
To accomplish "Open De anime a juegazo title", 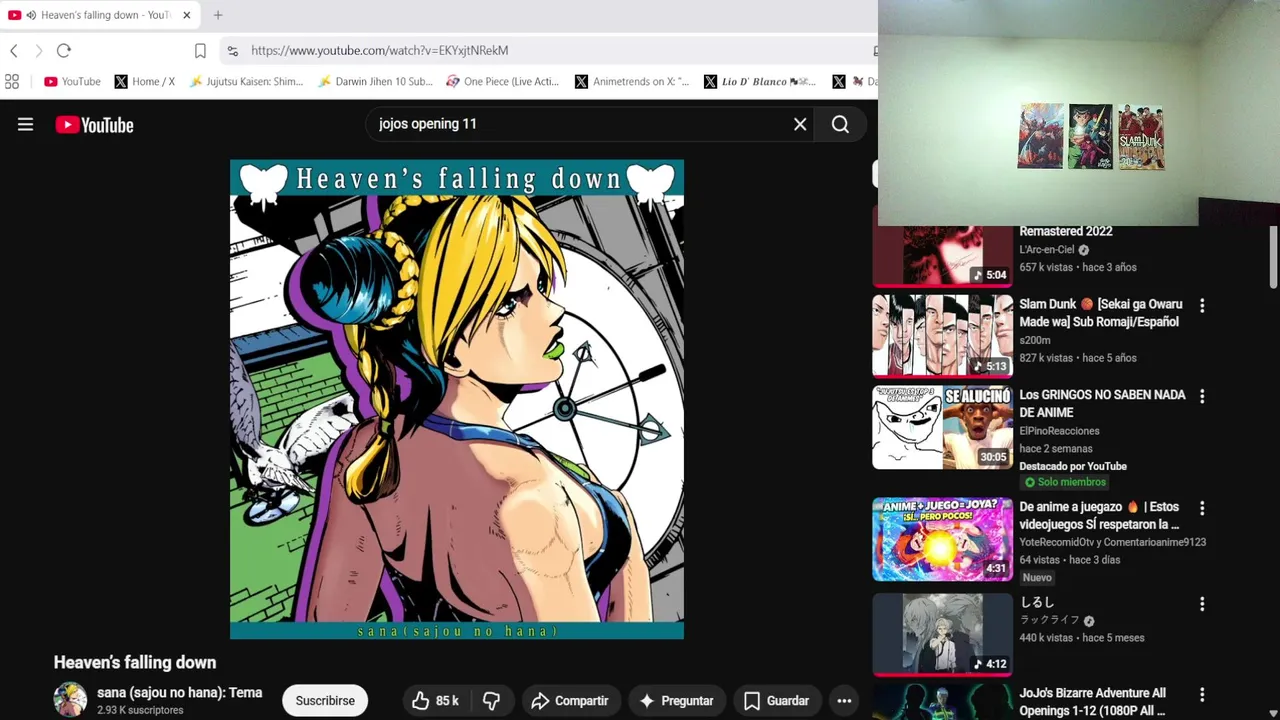I will coord(1100,515).
